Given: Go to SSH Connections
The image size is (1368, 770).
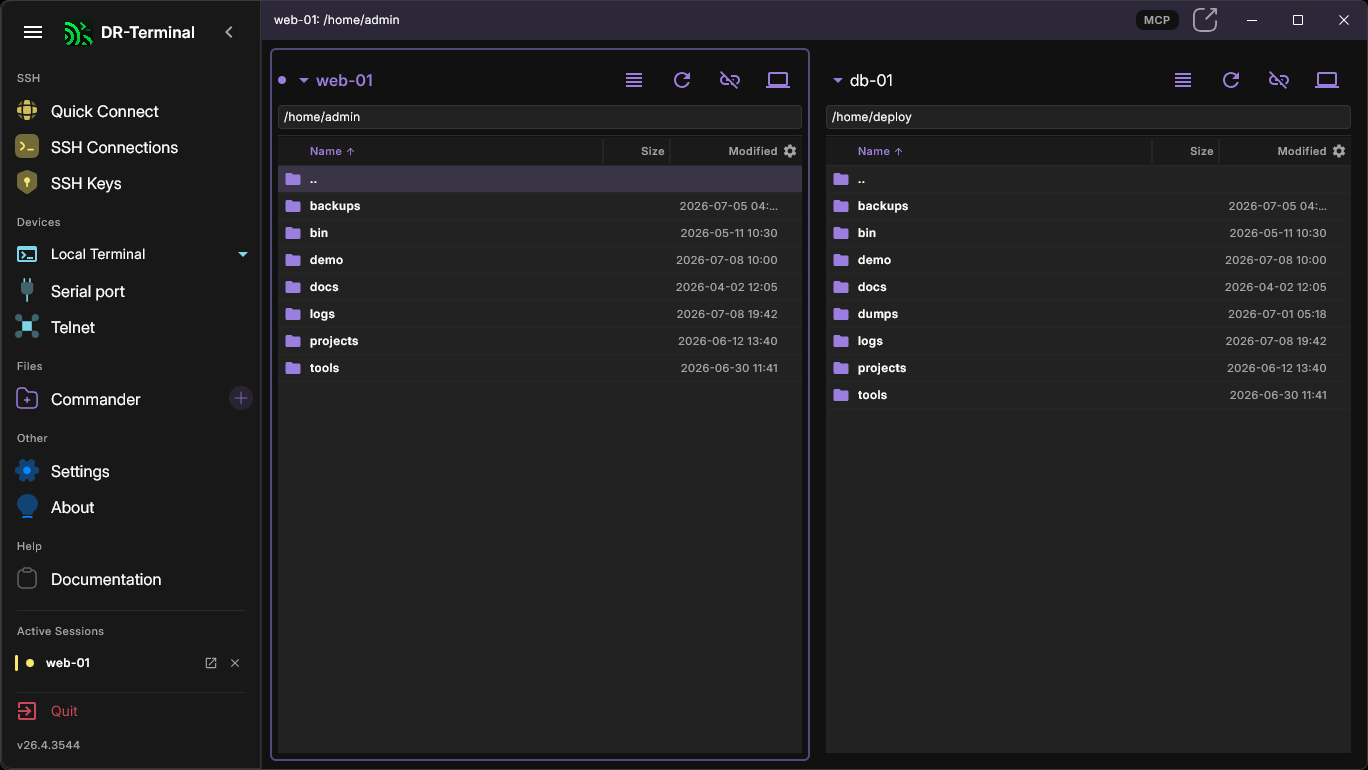Looking at the screenshot, I should [x=114, y=147].
